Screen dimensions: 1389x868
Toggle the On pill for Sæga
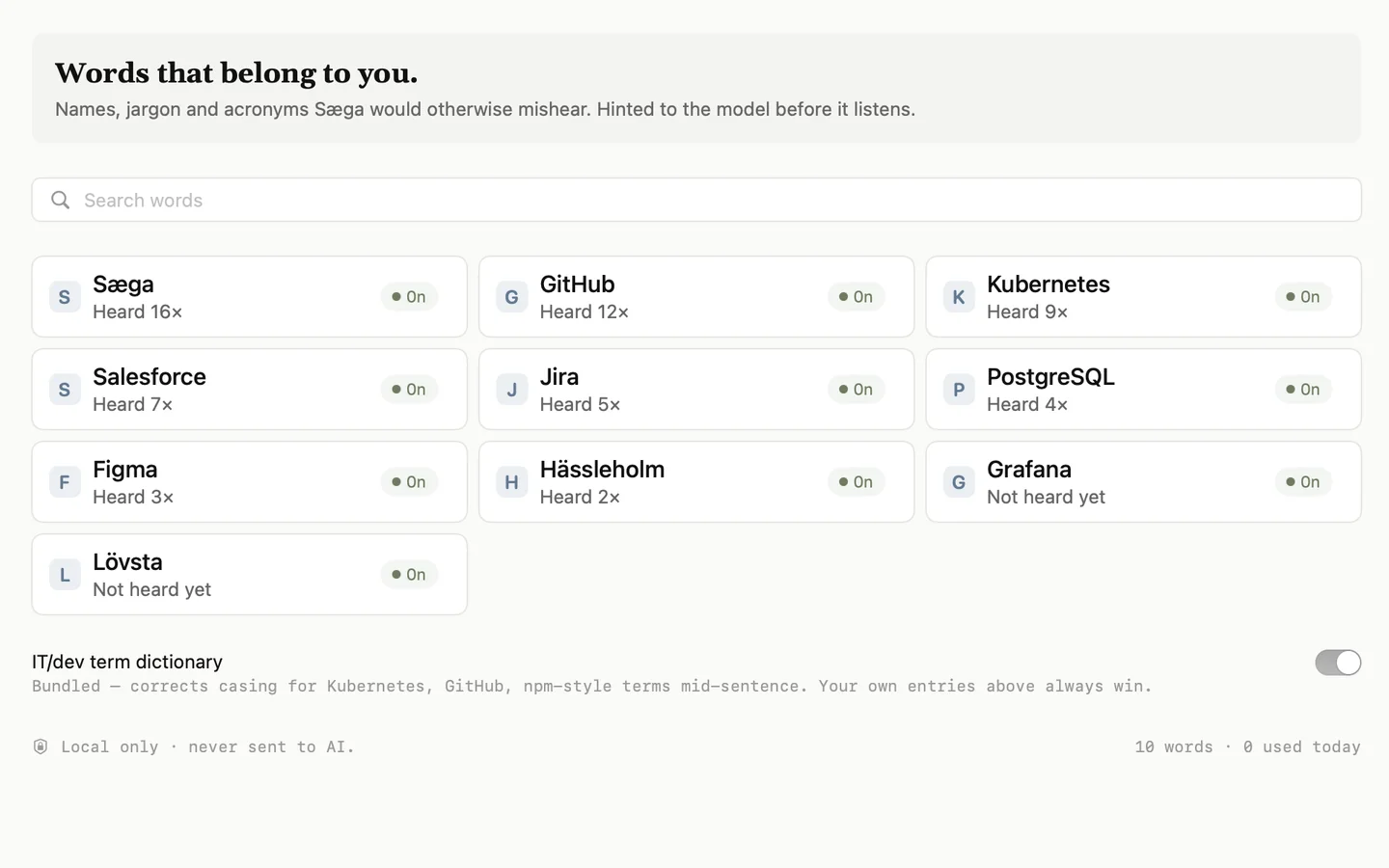click(409, 297)
